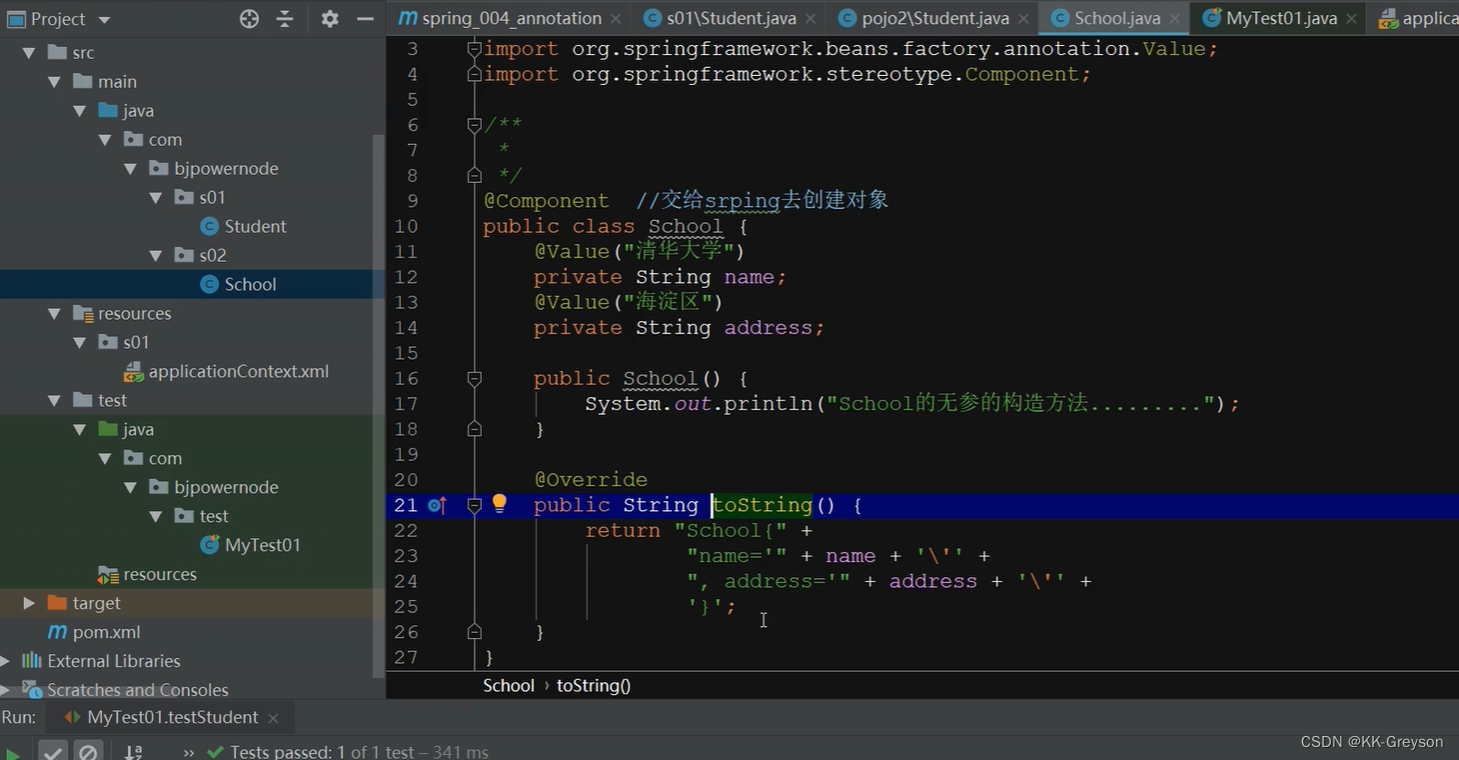This screenshot has height=760, width=1459.
Task: Select External Libraries node
Action: click(114, 661)
